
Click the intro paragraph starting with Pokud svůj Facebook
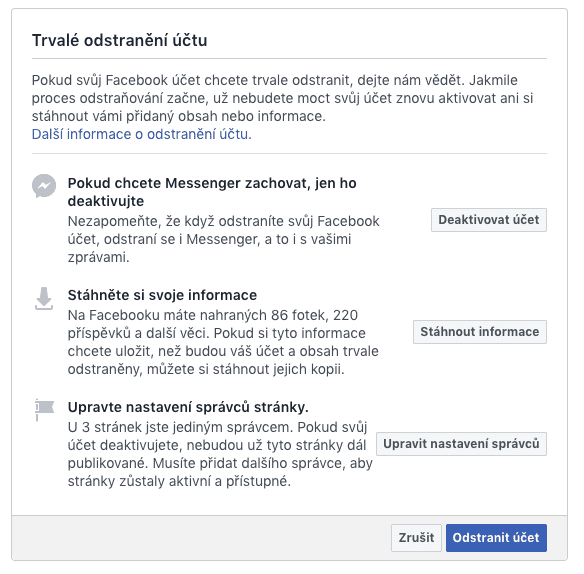(x=282, y=98)
